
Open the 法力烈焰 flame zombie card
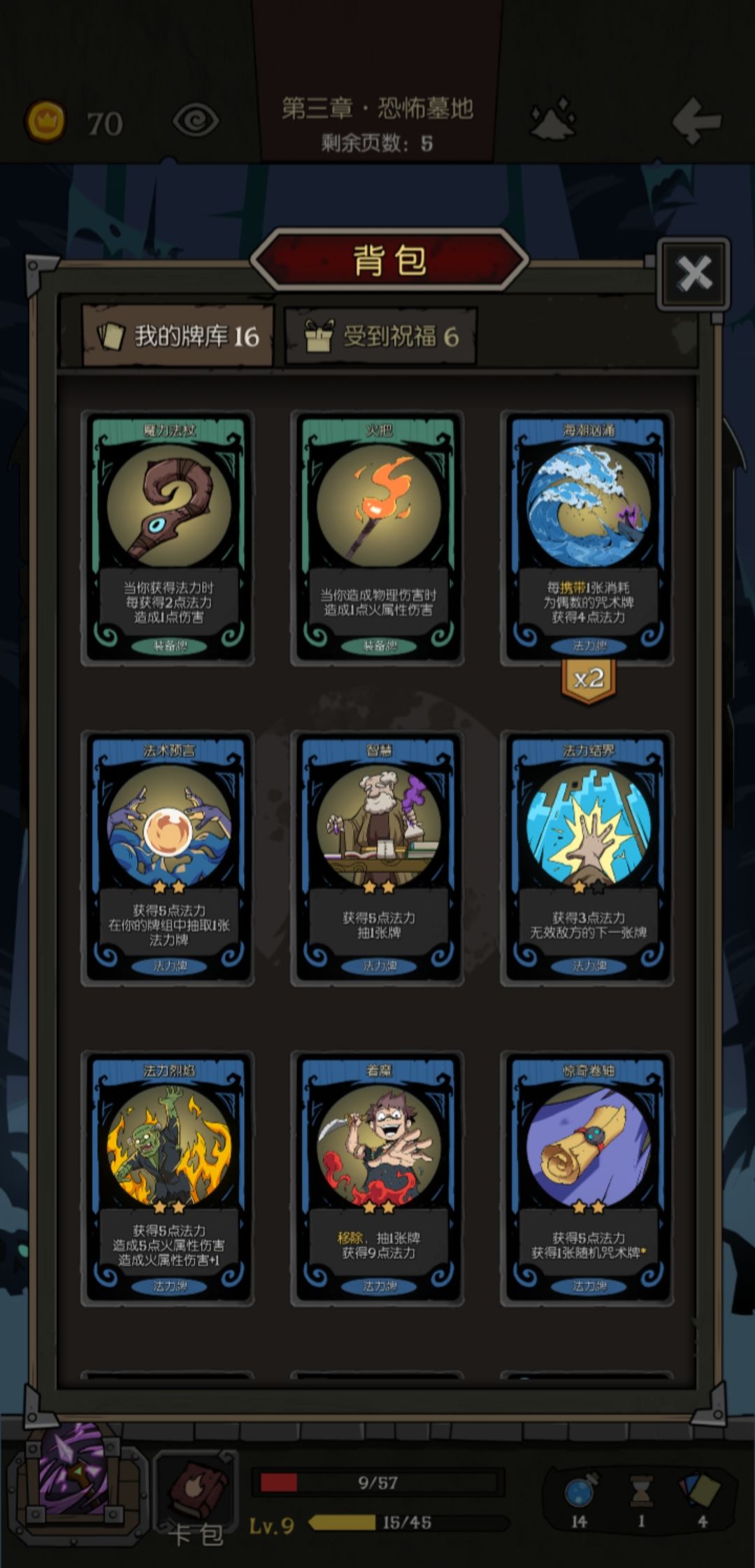click(x=168, y=1178)
